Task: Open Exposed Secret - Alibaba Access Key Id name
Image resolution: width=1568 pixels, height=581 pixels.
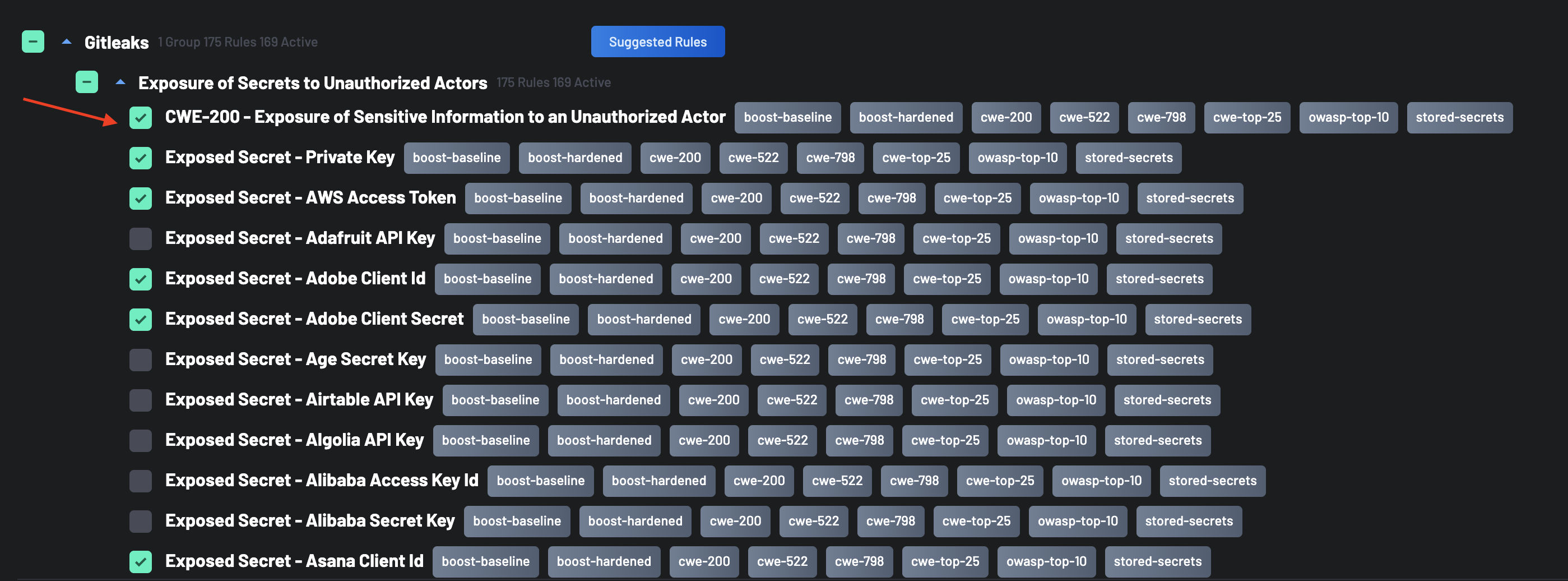Action: 322,480
